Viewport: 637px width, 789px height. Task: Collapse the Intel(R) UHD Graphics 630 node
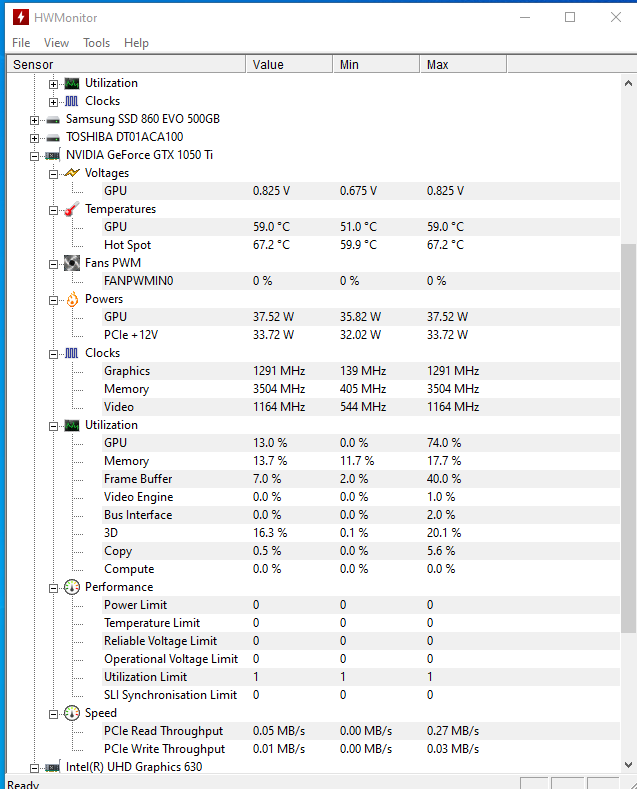[34, 768]
